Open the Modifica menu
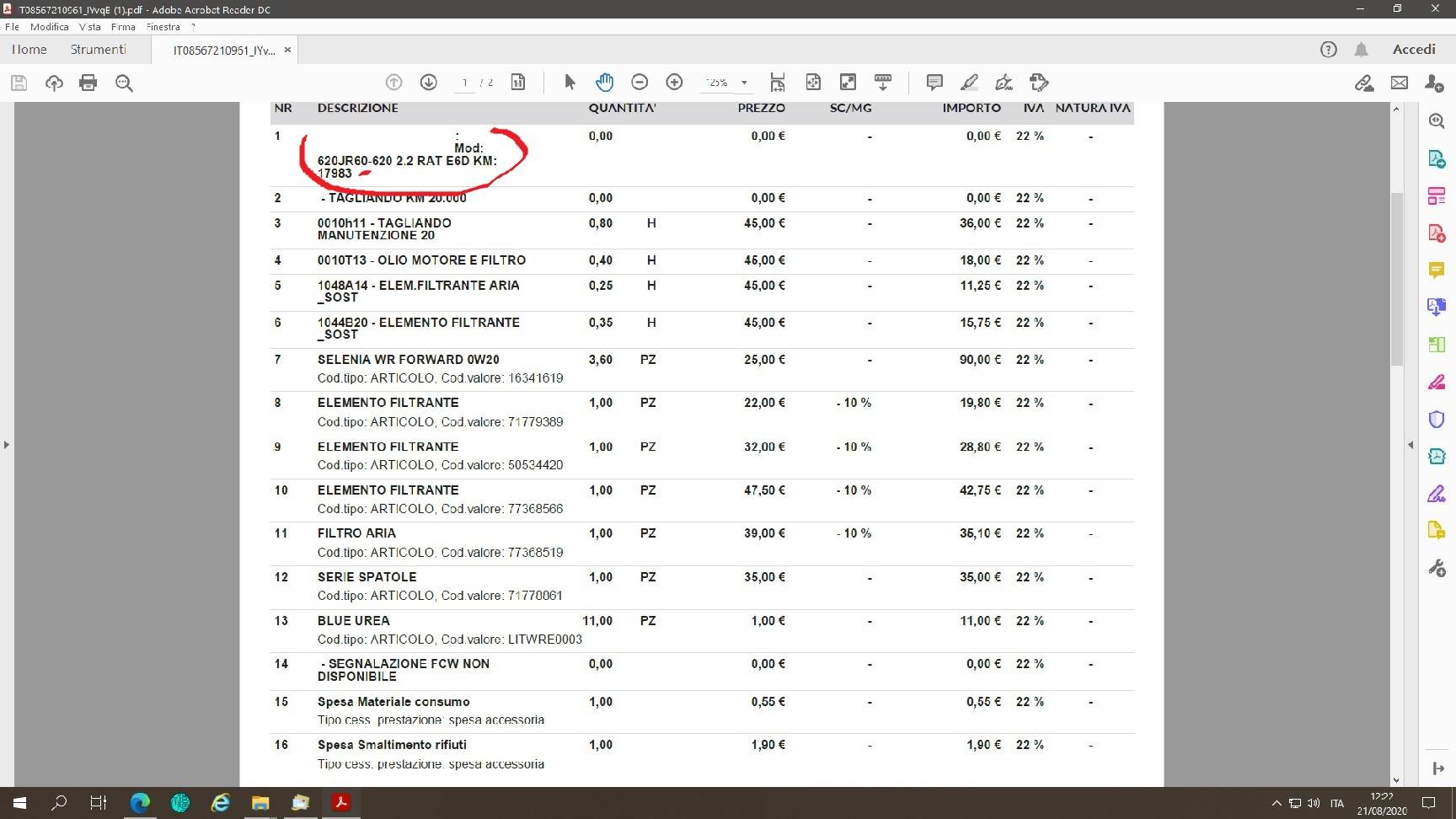Viewport: 1456px width, 819px height. [50, 27]
